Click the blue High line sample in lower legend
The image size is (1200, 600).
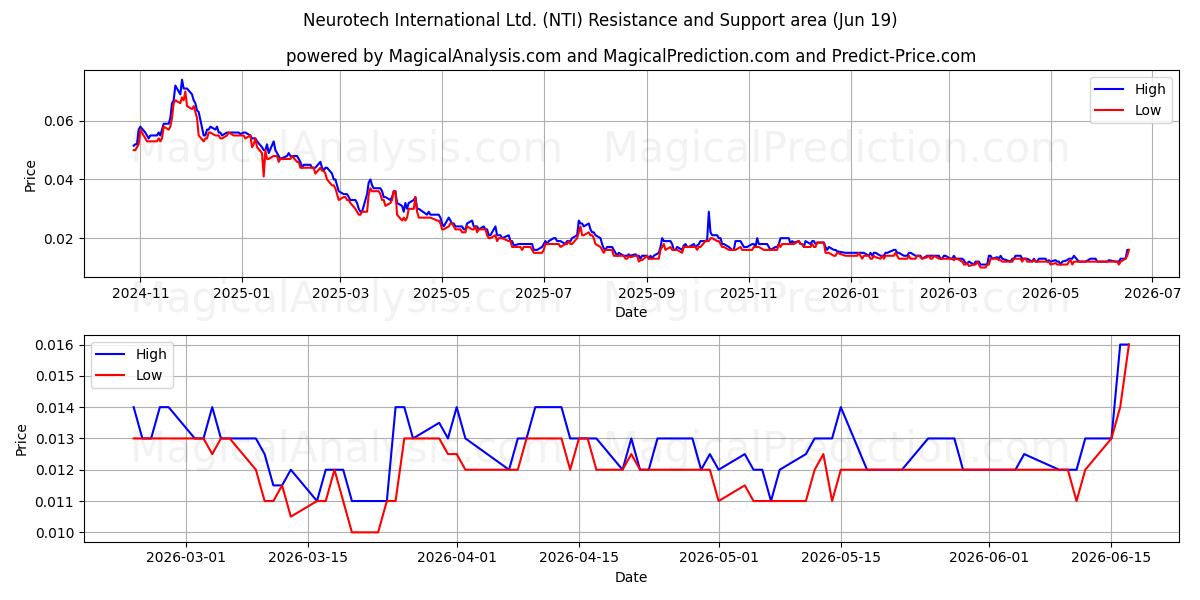110,355
